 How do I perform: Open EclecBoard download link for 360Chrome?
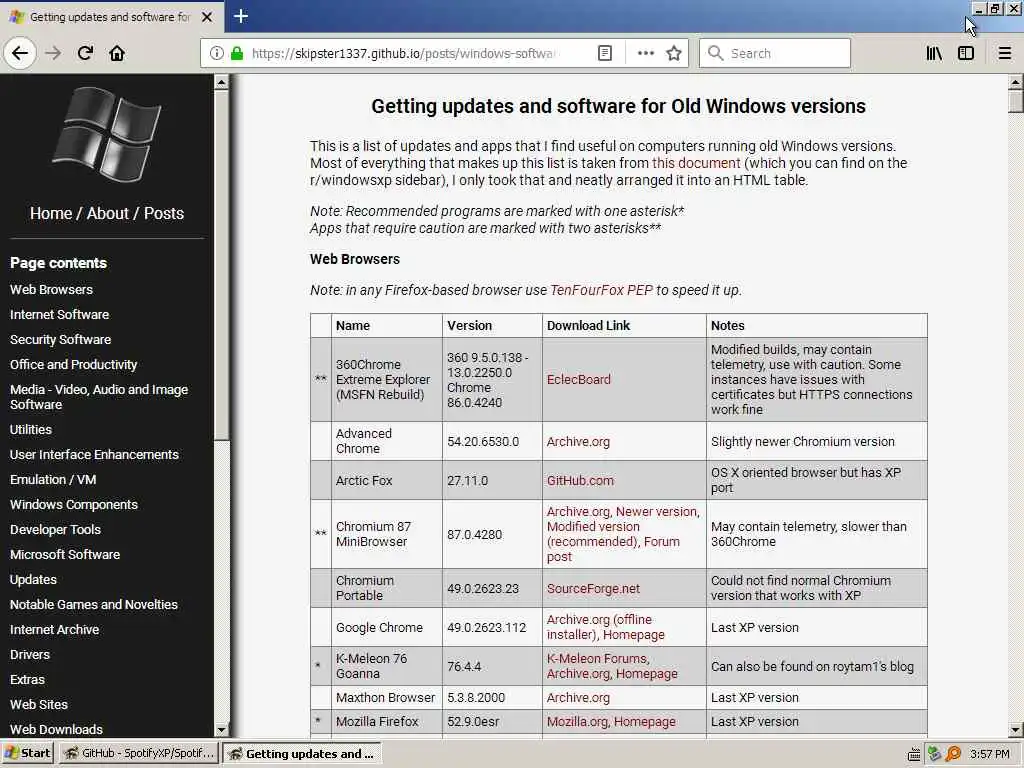click(579, 379)
